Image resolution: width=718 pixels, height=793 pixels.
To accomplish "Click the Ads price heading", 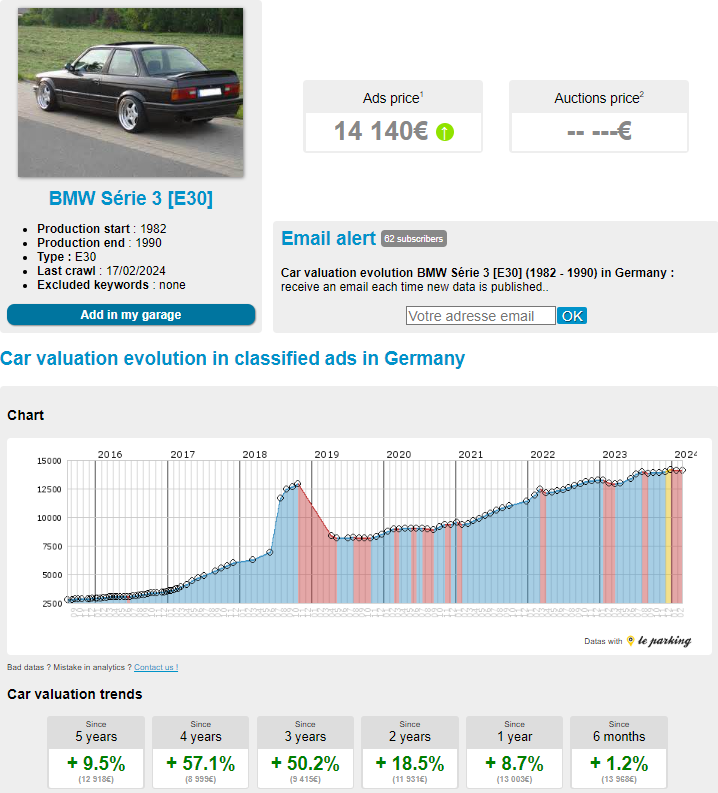I will pyautogui.click(x=393, y=98).
